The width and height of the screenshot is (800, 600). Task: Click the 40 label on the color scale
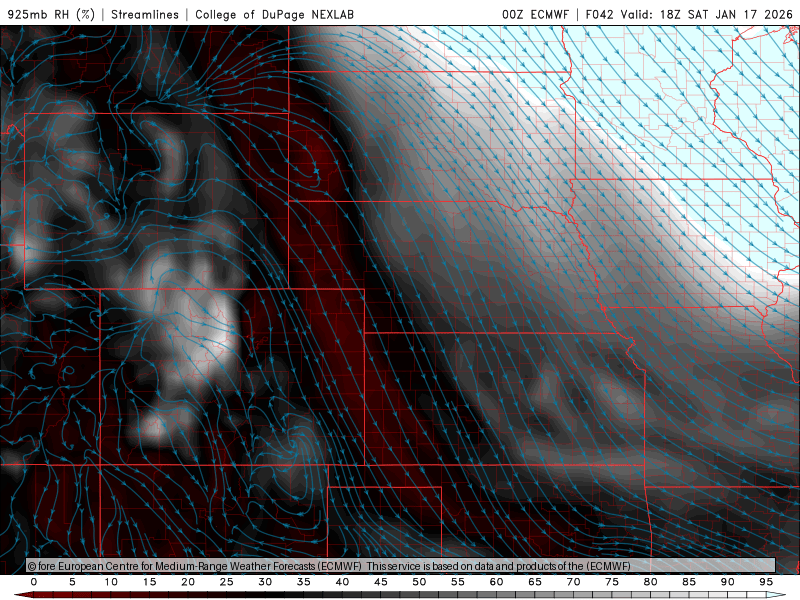point(342,582)
